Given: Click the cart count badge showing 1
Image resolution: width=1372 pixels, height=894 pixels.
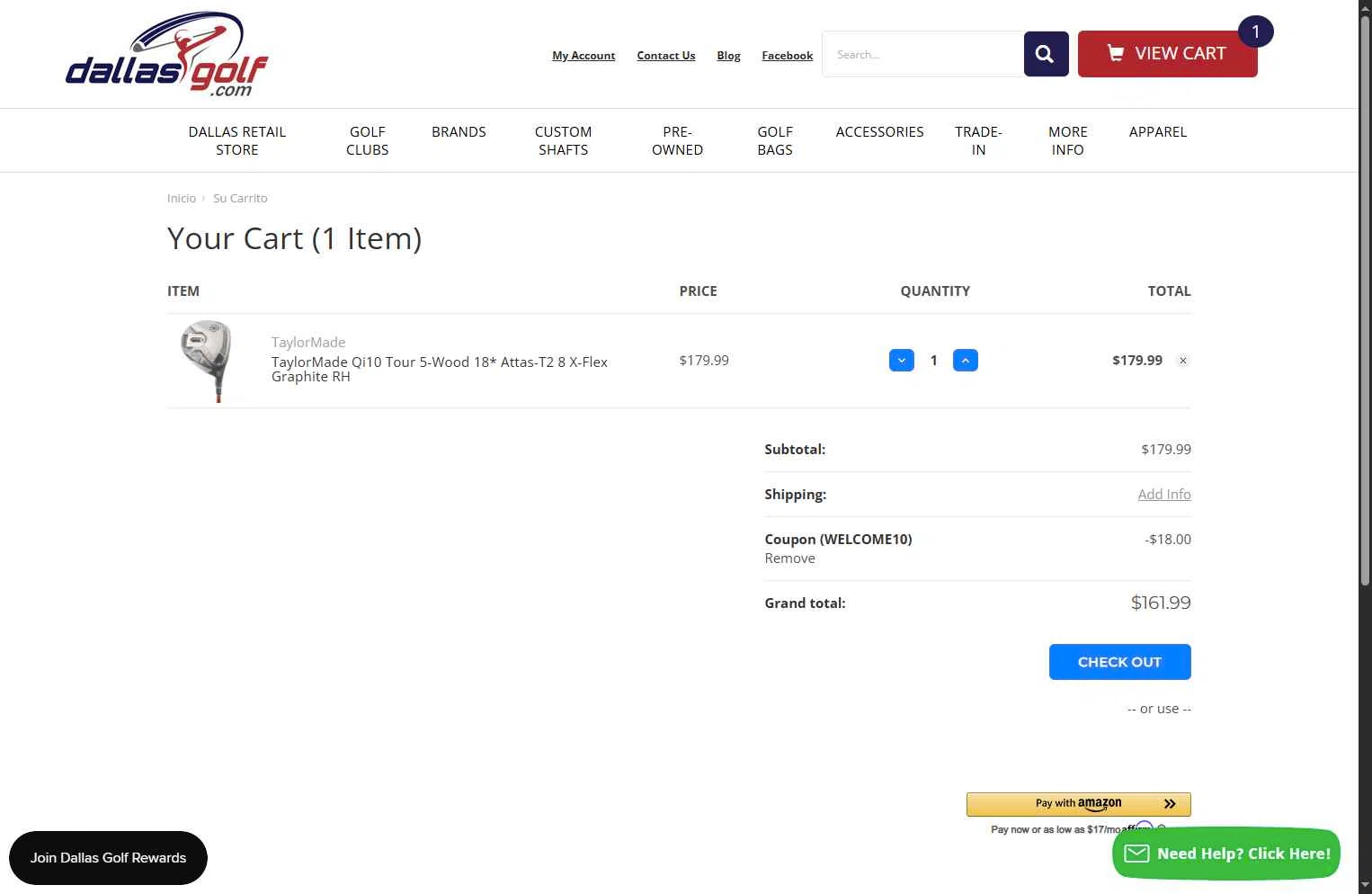Looking at the screenshot, I should (1255, 32).
